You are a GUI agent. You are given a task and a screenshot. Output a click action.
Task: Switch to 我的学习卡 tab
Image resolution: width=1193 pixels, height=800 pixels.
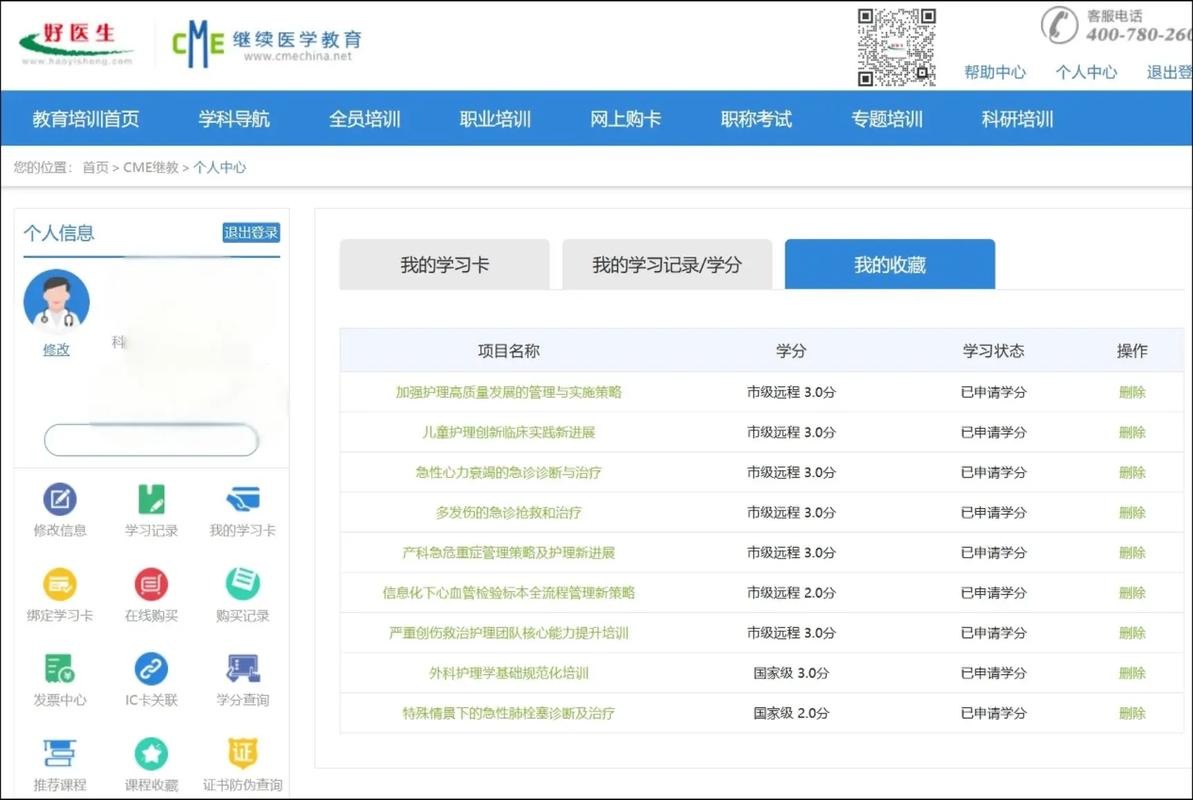coord(444,264)
